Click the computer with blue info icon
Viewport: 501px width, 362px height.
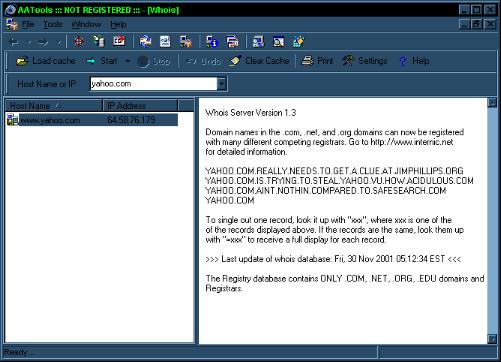click(212, 42)
